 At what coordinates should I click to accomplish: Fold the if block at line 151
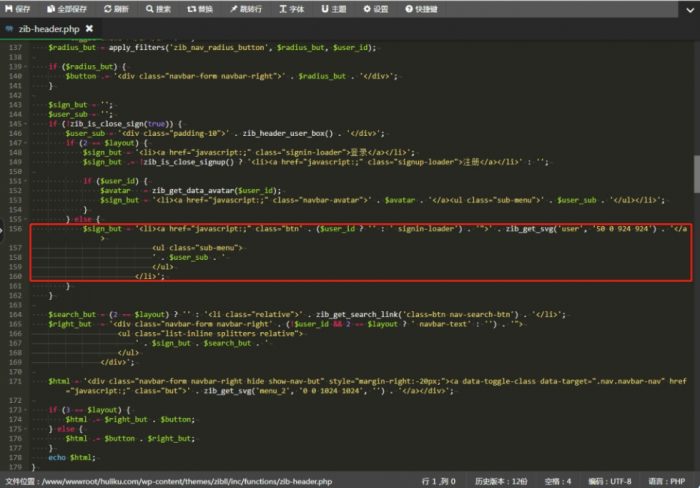(27, 181)
